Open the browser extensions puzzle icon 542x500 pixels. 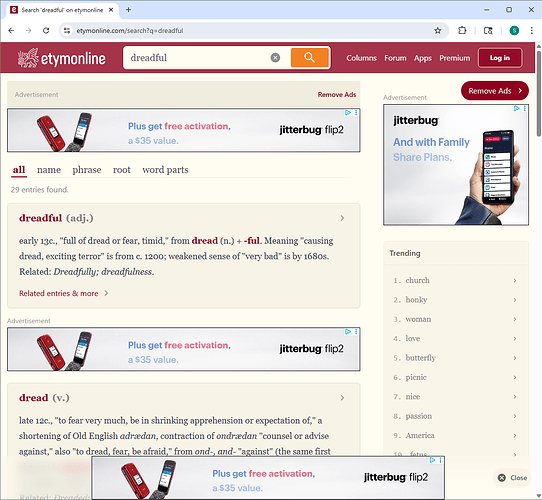[462, 30]
